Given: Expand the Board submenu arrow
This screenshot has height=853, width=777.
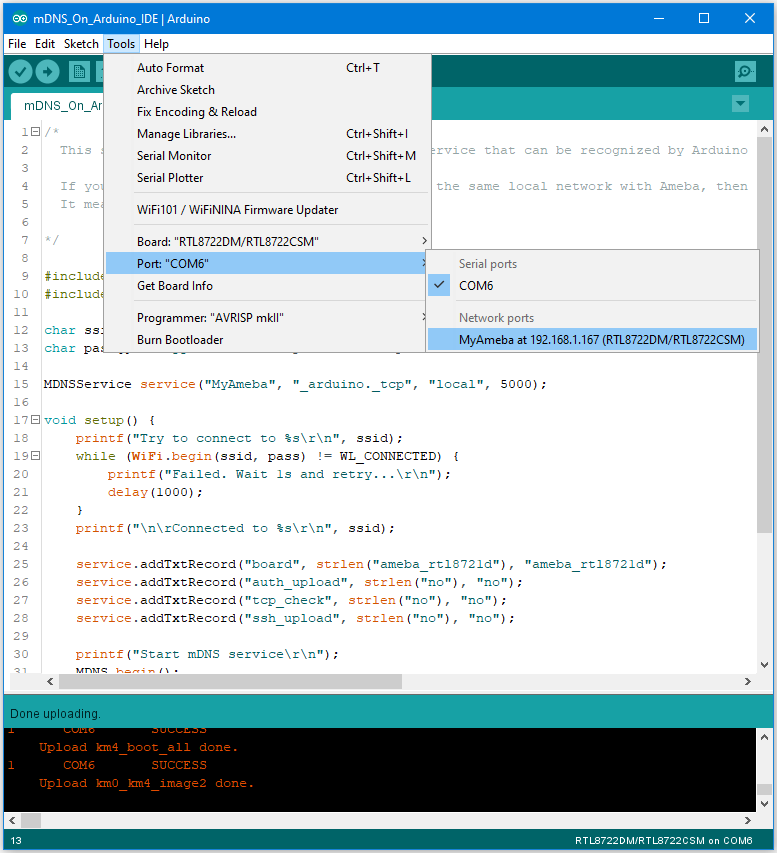Looking at the screenshot, I should [424, 241].
